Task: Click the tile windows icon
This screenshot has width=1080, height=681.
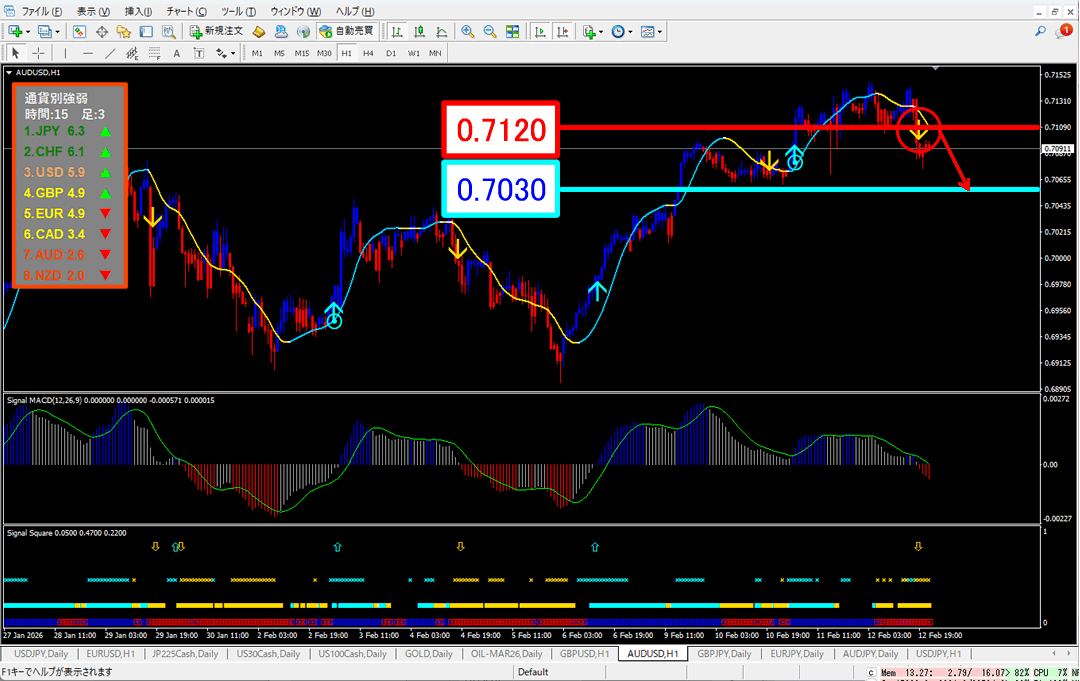Action: pyautogui.click(x=512, y=32)
